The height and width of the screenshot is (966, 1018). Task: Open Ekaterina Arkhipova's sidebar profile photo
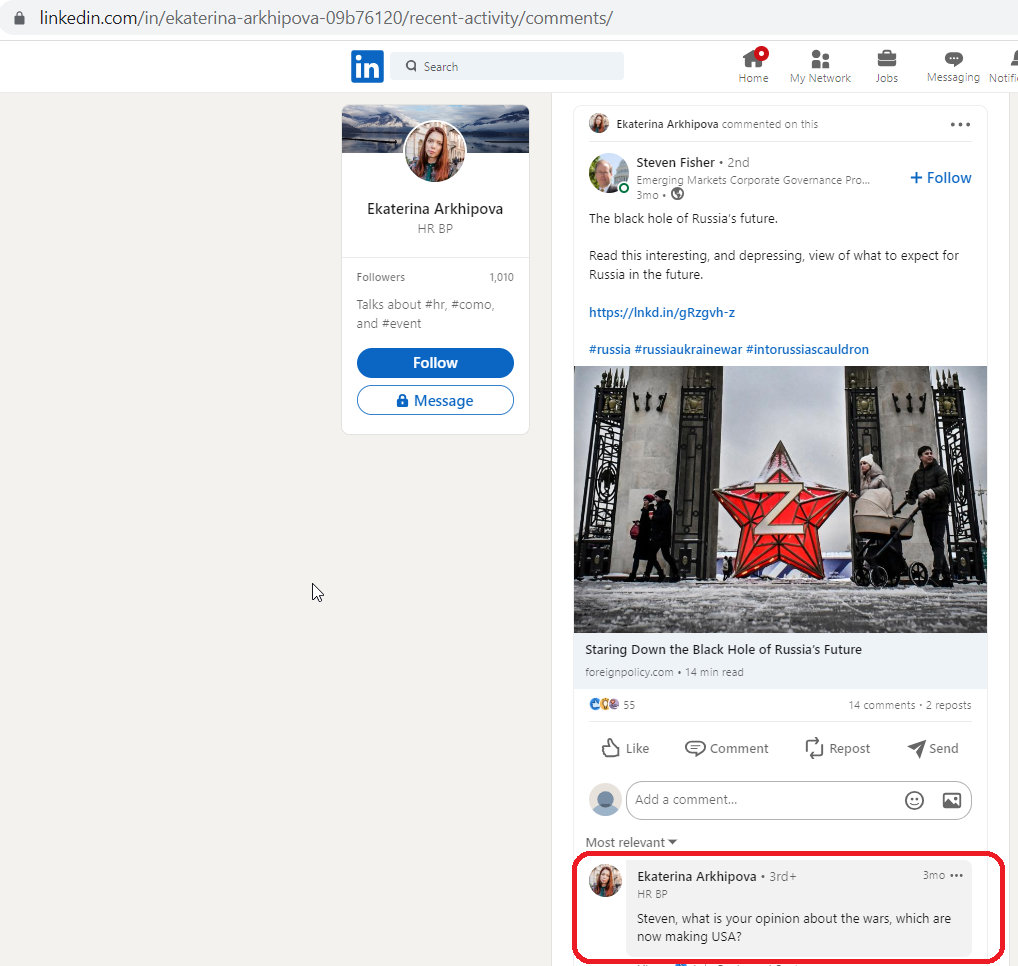pos(435,151)
